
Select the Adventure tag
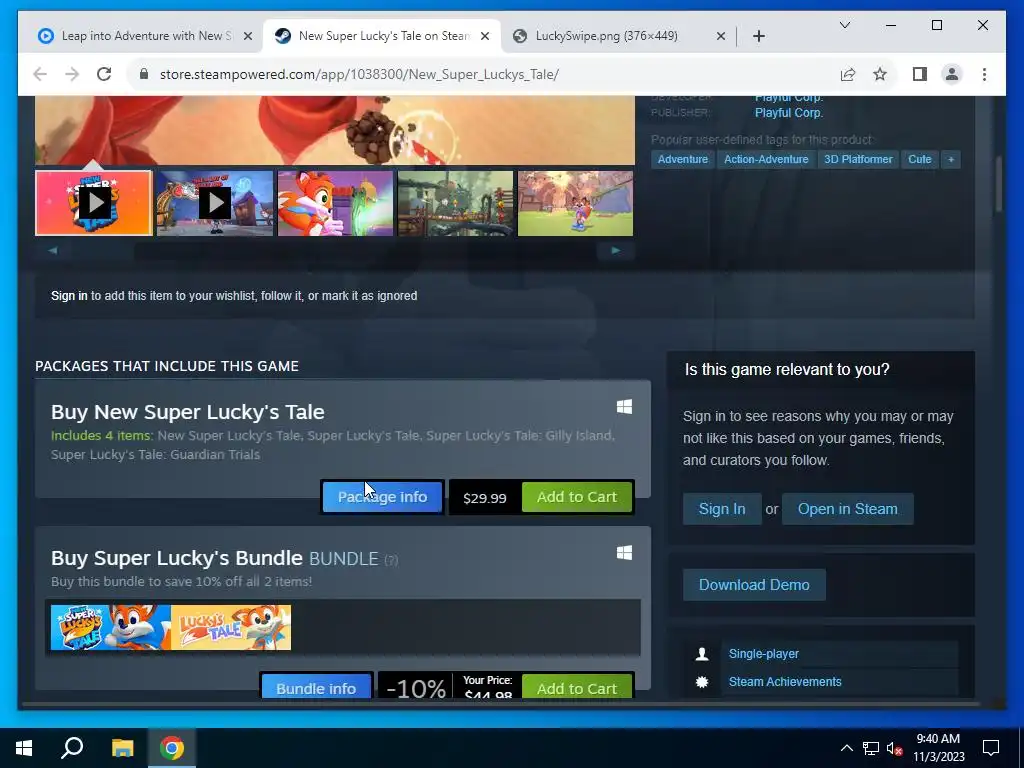(682, 159)
